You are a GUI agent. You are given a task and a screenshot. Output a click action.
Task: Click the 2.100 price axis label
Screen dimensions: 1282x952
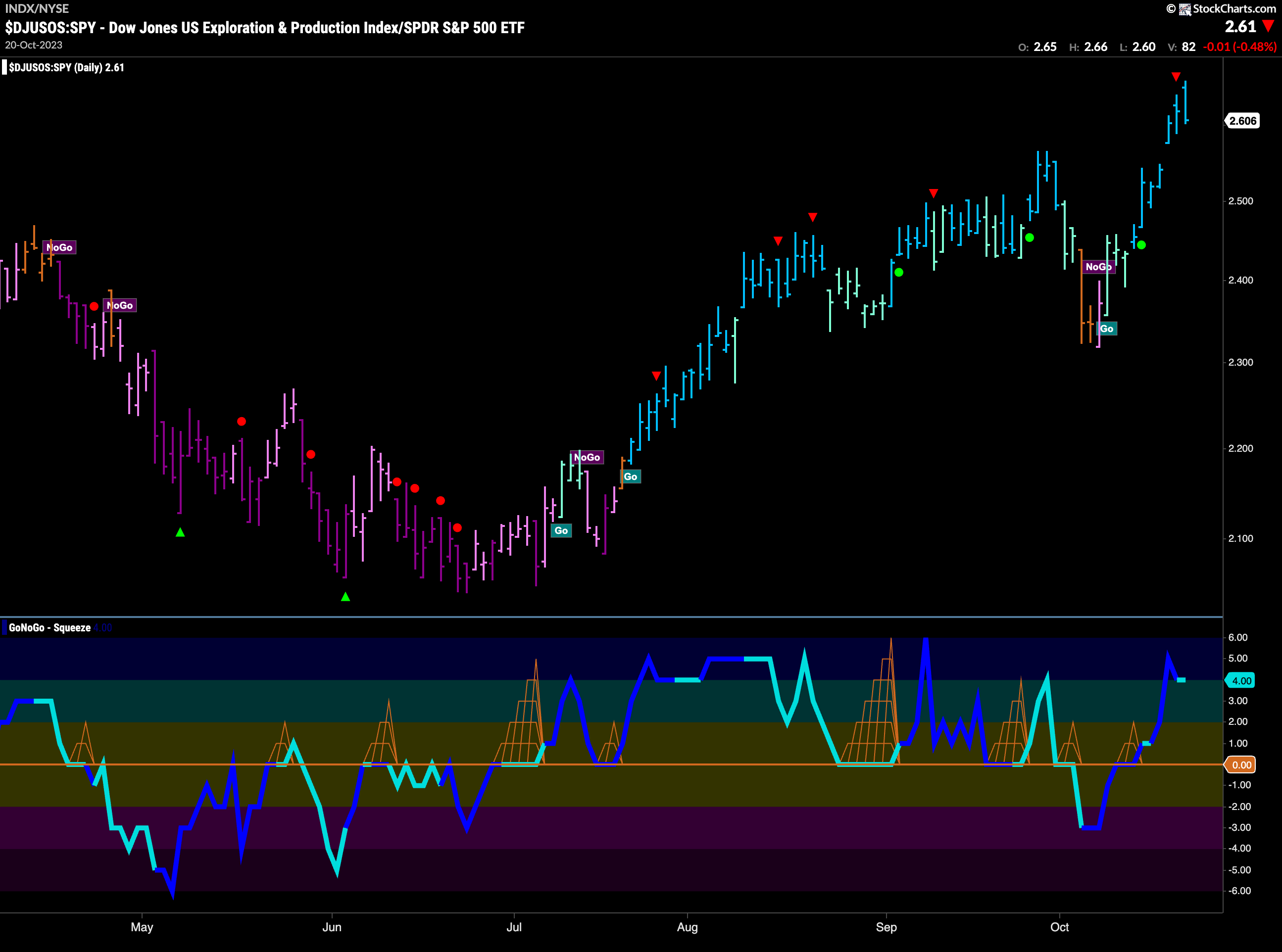(x=1240, y=538)
